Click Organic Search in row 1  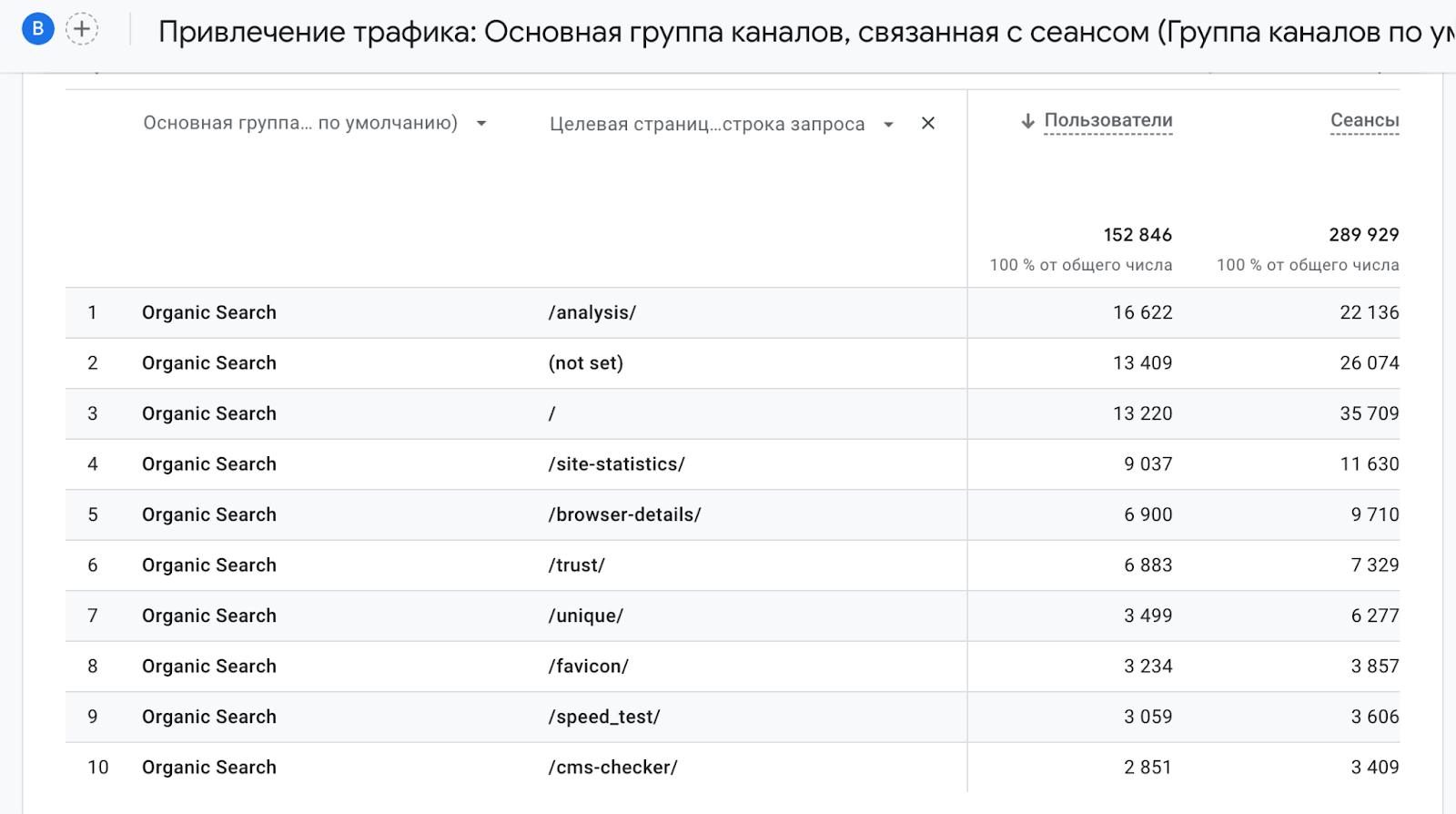(x=208, y=312)
